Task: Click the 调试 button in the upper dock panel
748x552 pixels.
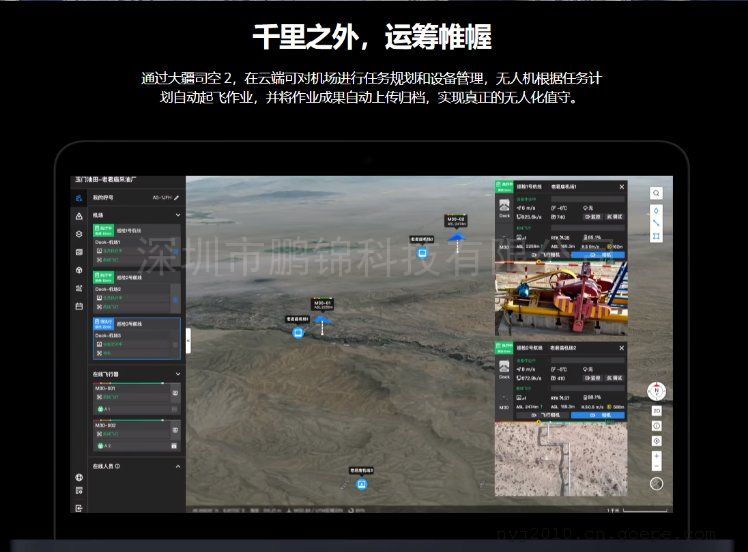Action: pos(617,215)
